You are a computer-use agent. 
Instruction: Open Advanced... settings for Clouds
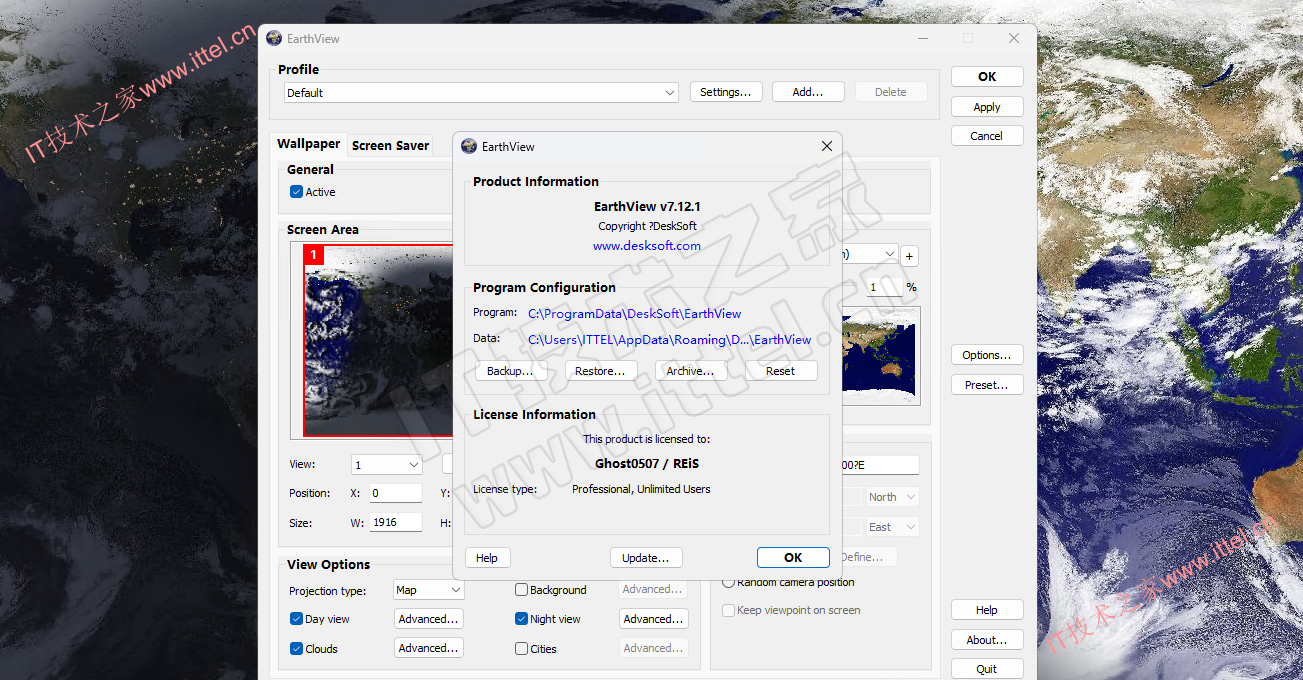429,648
